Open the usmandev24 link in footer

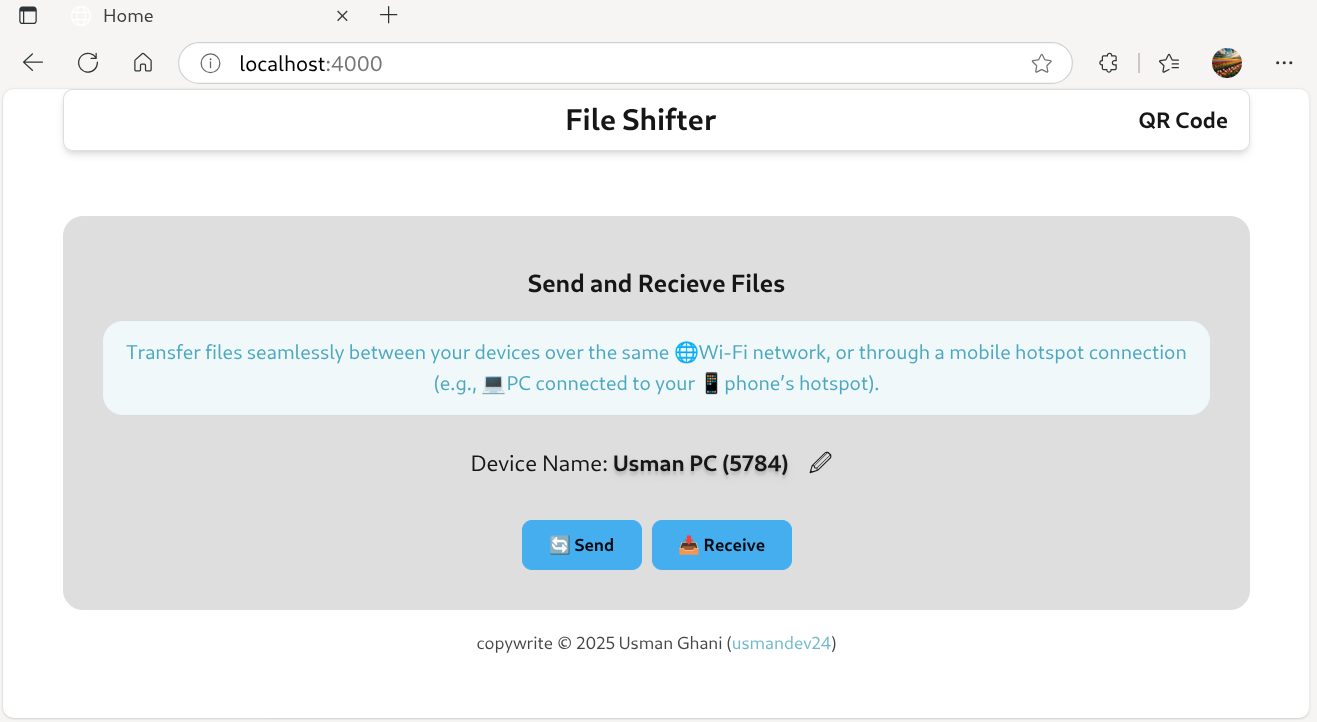click(781, 642)
